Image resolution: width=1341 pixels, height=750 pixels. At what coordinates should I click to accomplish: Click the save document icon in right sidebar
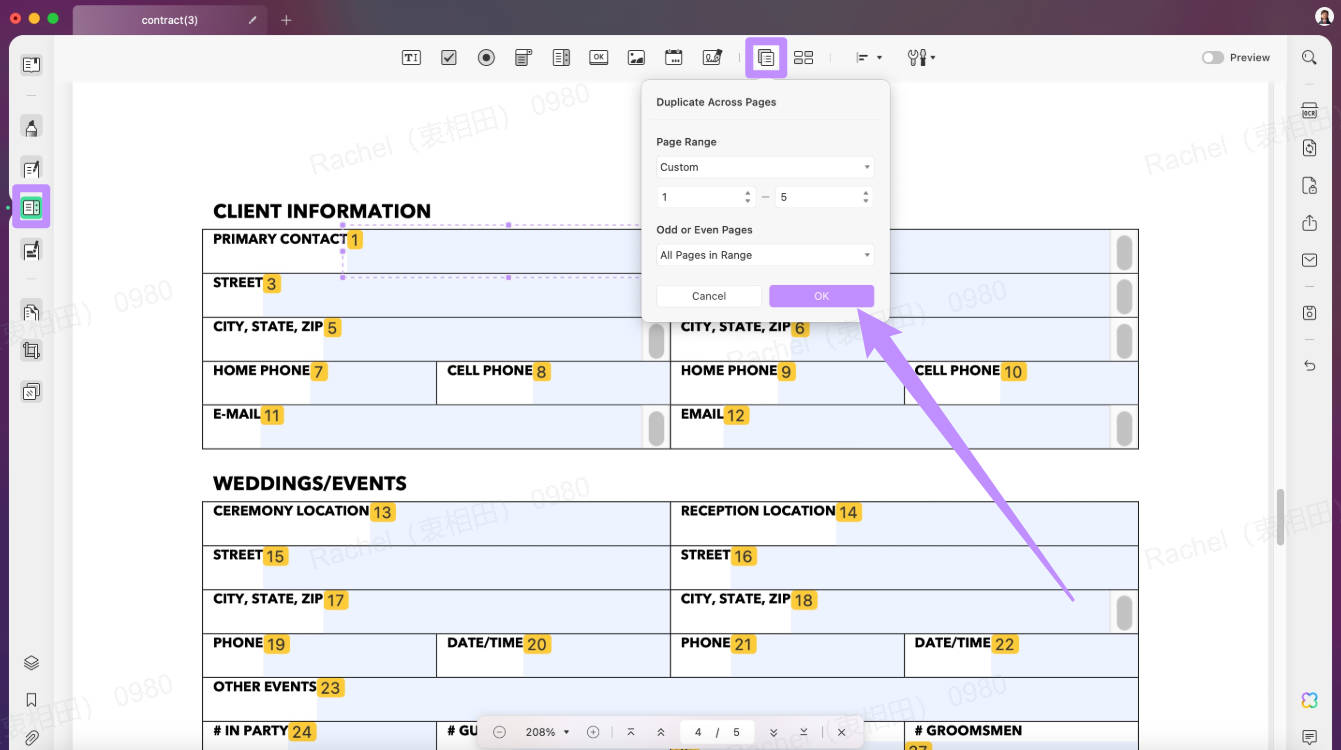tap(1309, 313)
